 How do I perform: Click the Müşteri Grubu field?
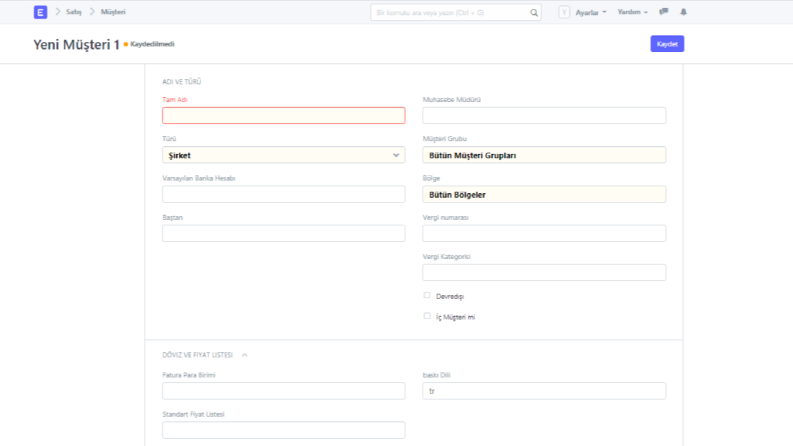[x=544, y=155]
